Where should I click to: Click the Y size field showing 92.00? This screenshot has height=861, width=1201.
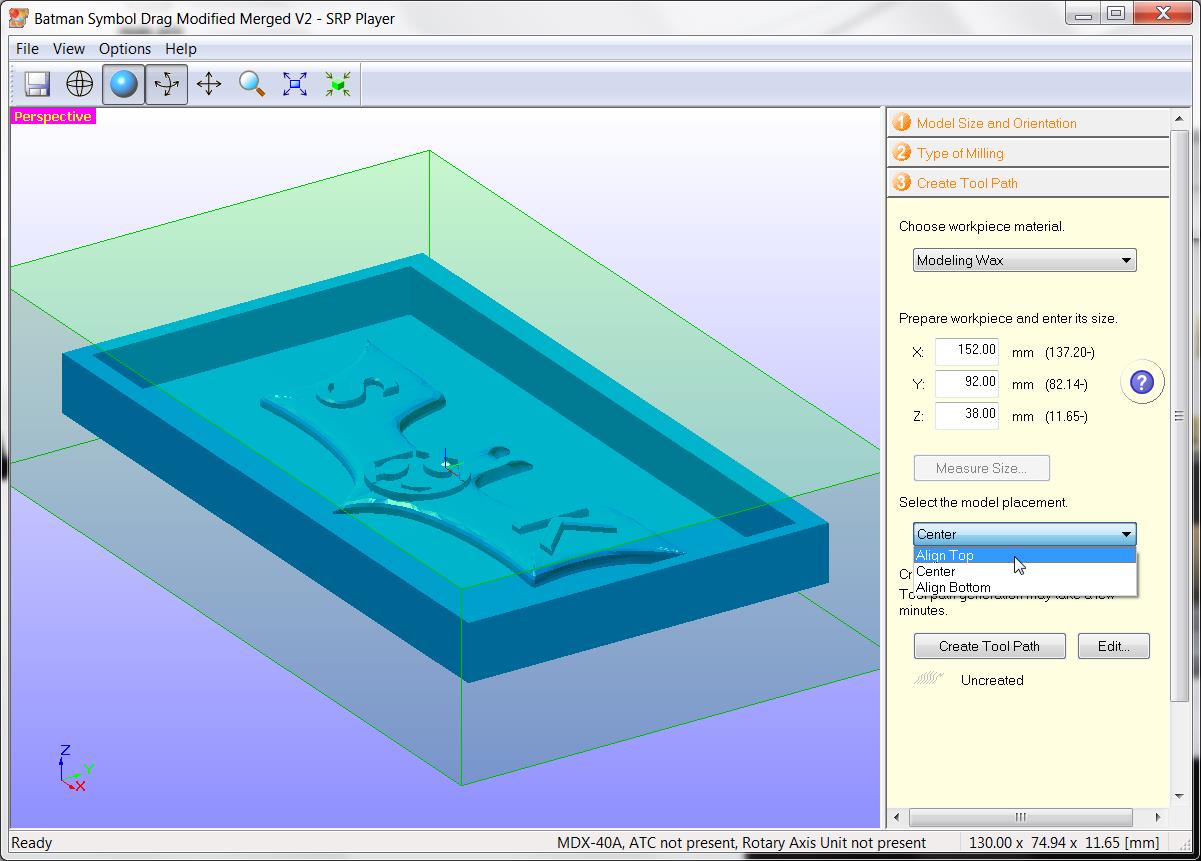point(967,383)
